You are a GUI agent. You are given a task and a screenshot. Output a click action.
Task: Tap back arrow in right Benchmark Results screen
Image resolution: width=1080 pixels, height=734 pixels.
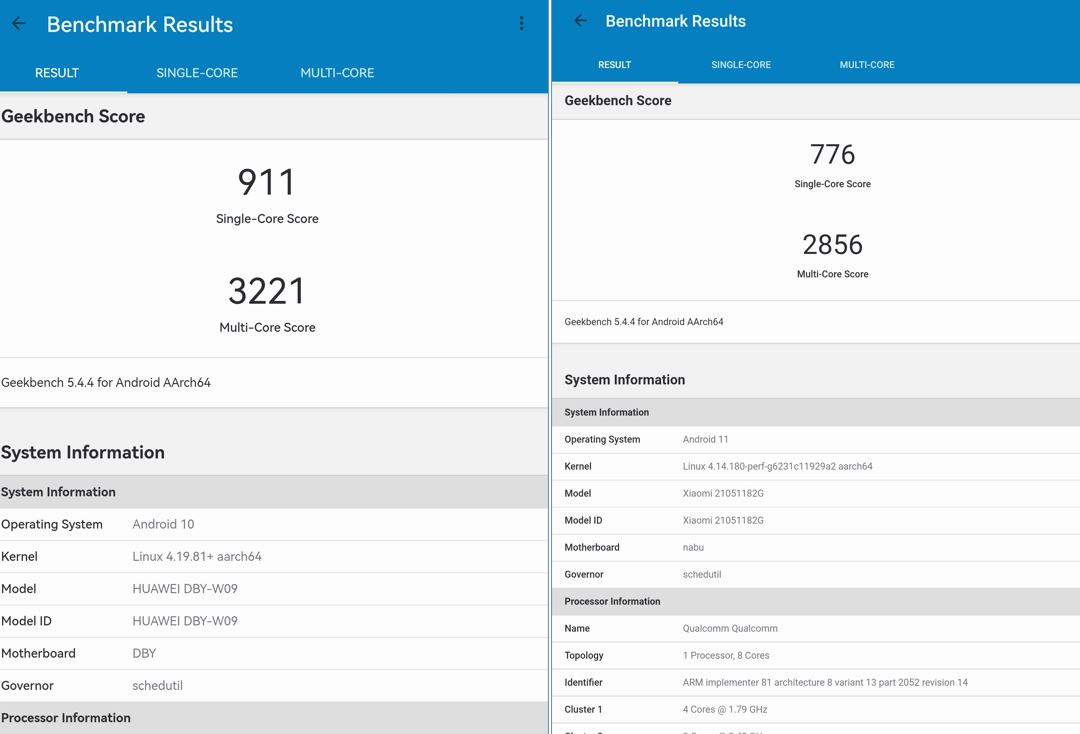point(581,21)
